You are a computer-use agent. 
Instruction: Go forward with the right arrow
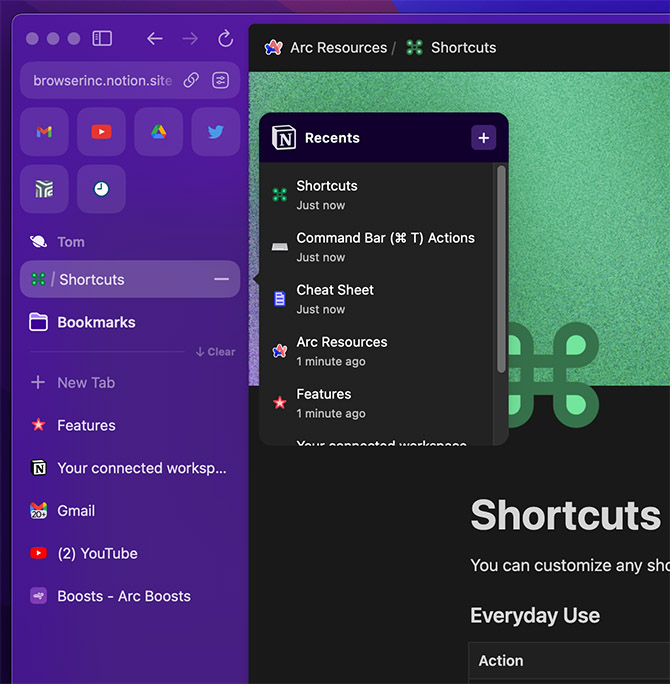click(x=190, y=39)
